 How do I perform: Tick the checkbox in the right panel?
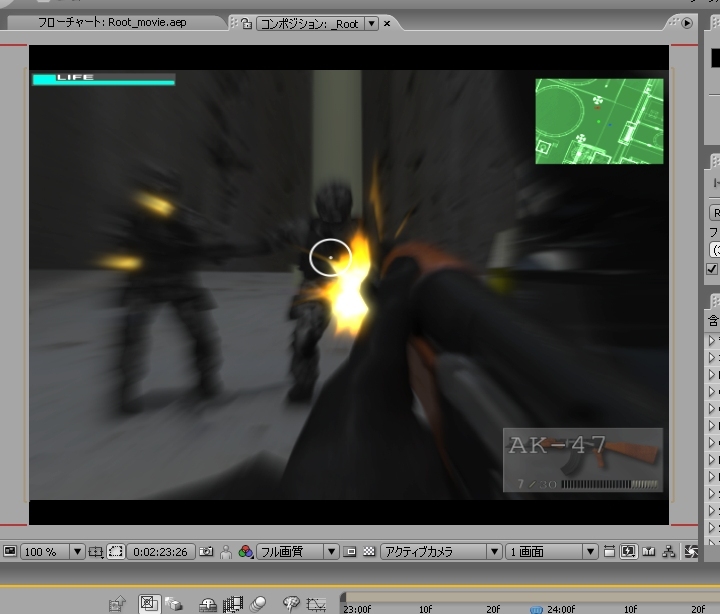712,269
